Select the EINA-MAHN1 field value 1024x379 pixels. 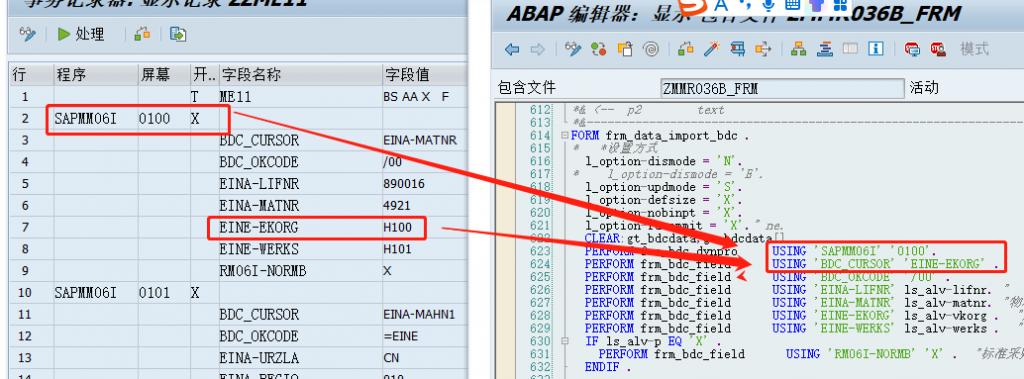(x=424, y=314)
